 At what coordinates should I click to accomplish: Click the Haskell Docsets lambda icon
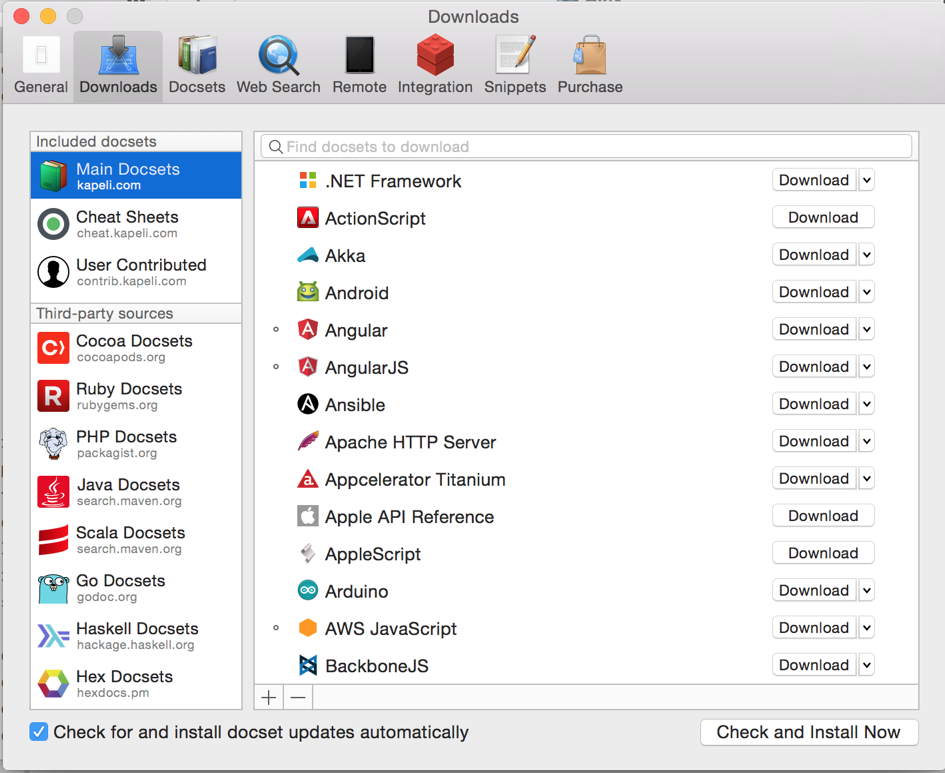[53, 636]
